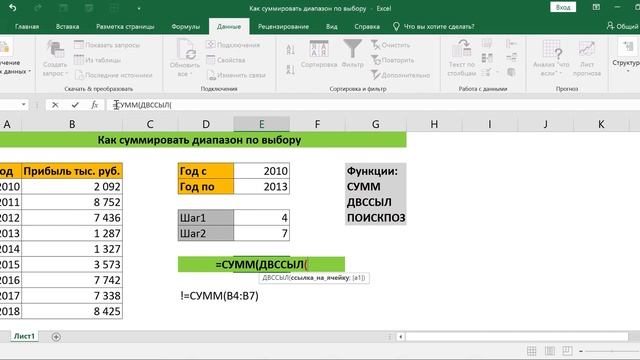The width and height of the screenshot is (640, 360).
Task: Click Шаг1 value cell 4
Action: coord(262,218)
